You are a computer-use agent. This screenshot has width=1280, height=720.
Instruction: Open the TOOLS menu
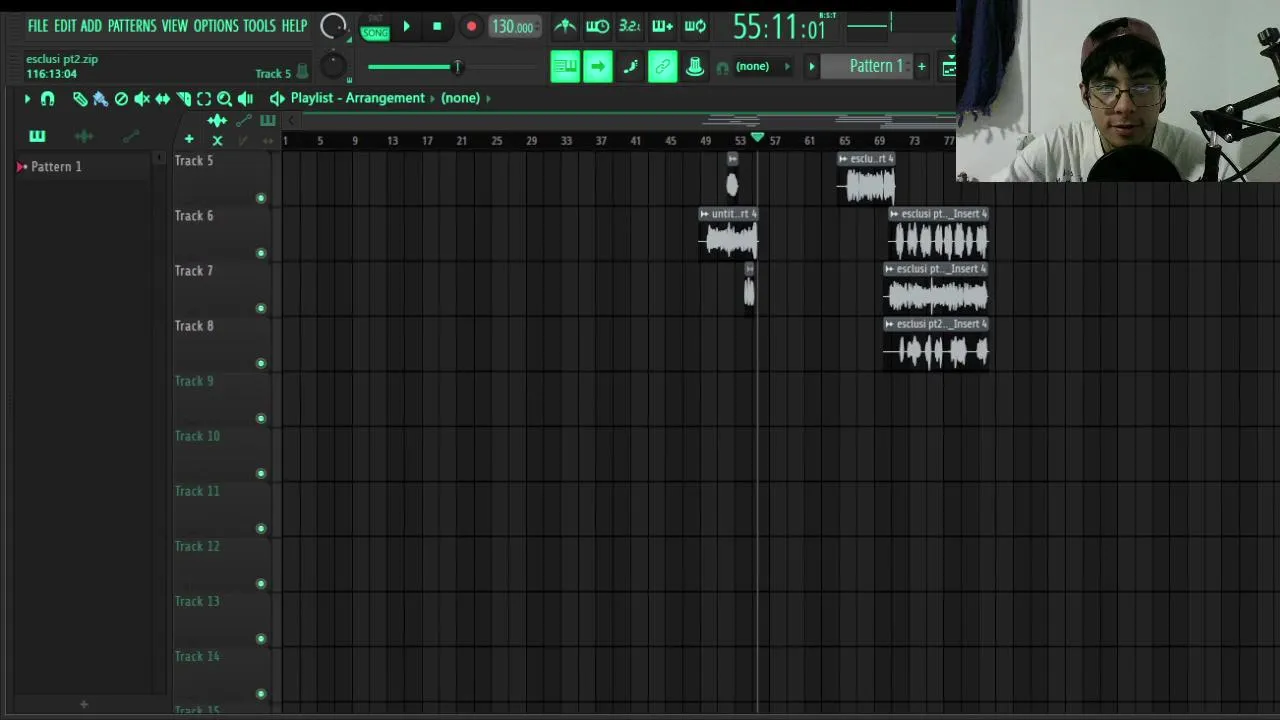(x=259, y=26)
